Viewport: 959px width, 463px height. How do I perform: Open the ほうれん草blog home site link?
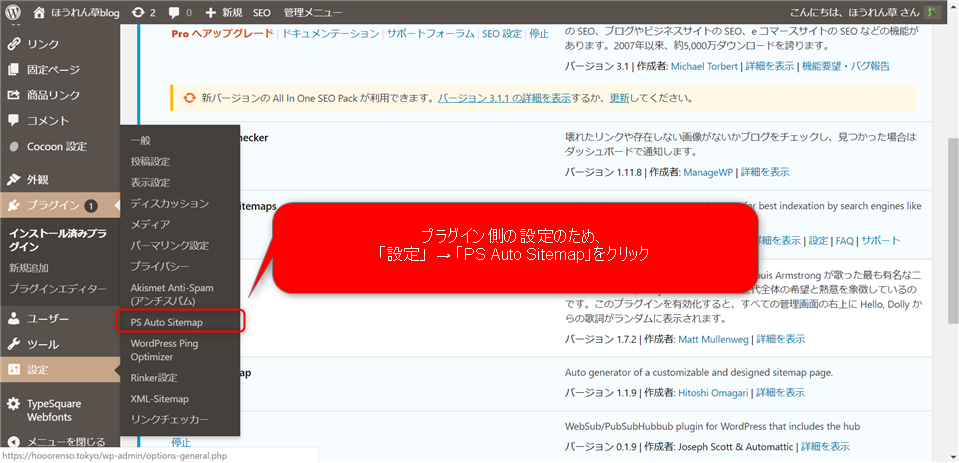(76, 12)
